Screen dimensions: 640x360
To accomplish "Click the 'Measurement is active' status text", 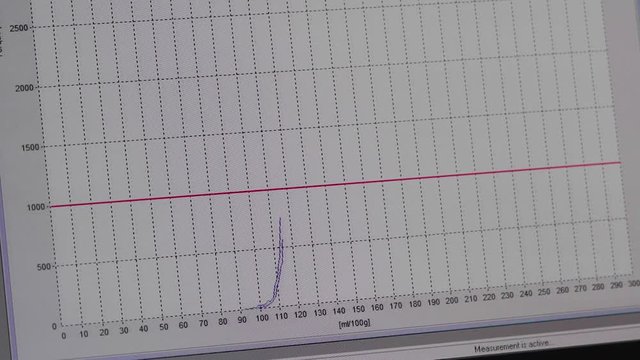I will 511,347.
